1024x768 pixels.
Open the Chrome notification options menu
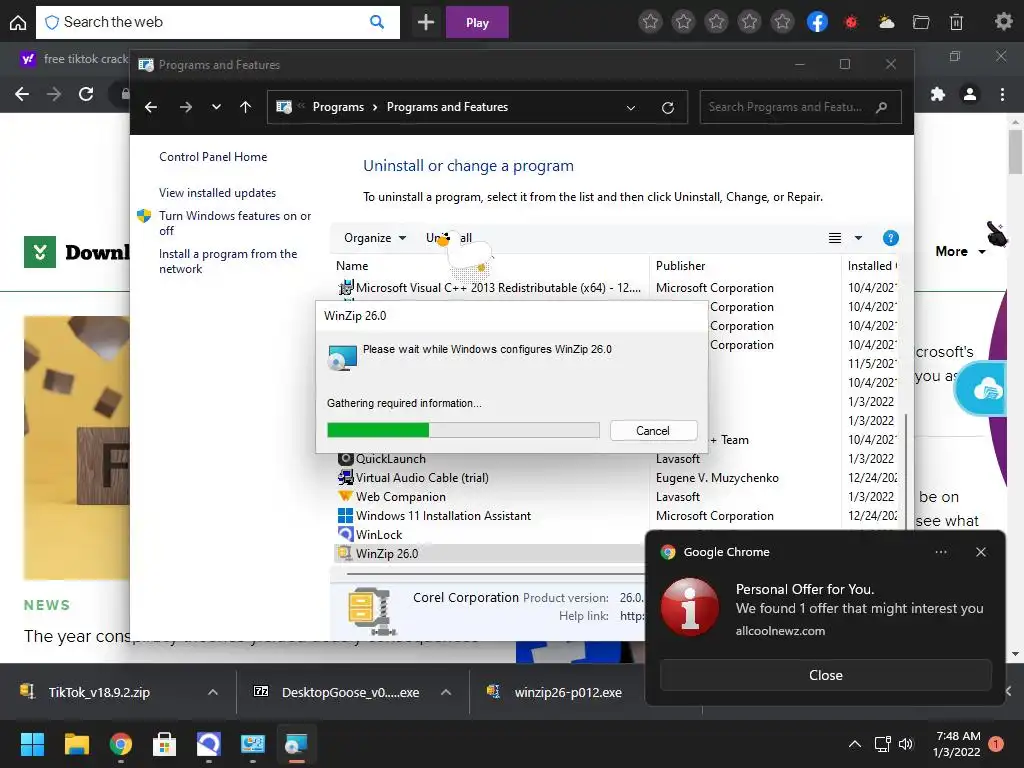point(940,552)
